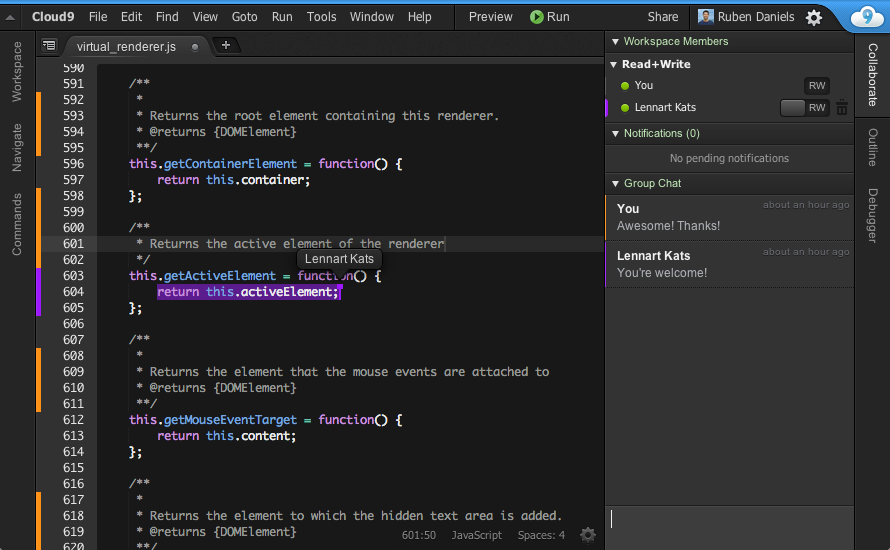Add a new editor tab with plus
The width and height of the screenshot is (890, 550).
[226, 45]
